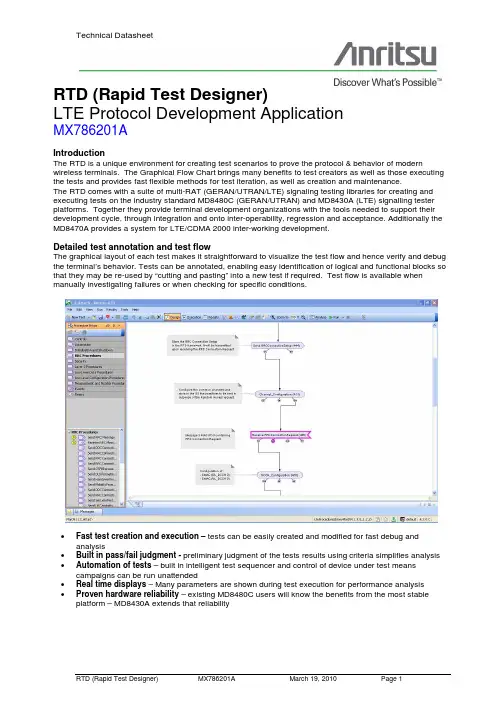504x713 pixels.
Task: Click the Anritsu logo
Action: (386, 54)
